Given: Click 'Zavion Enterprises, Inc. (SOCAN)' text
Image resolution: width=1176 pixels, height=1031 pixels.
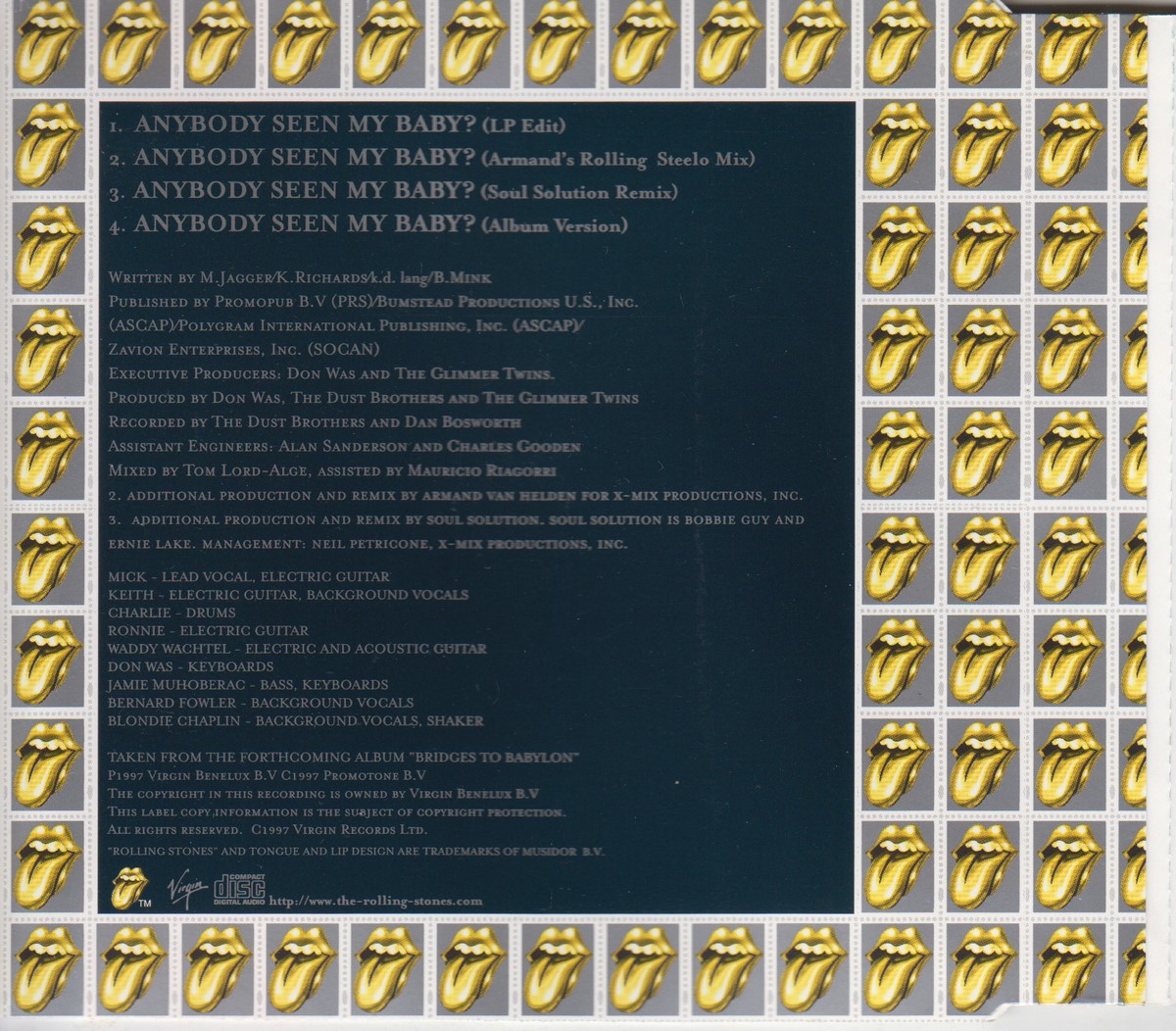Looking at the screenshot, I should (244, 349).
